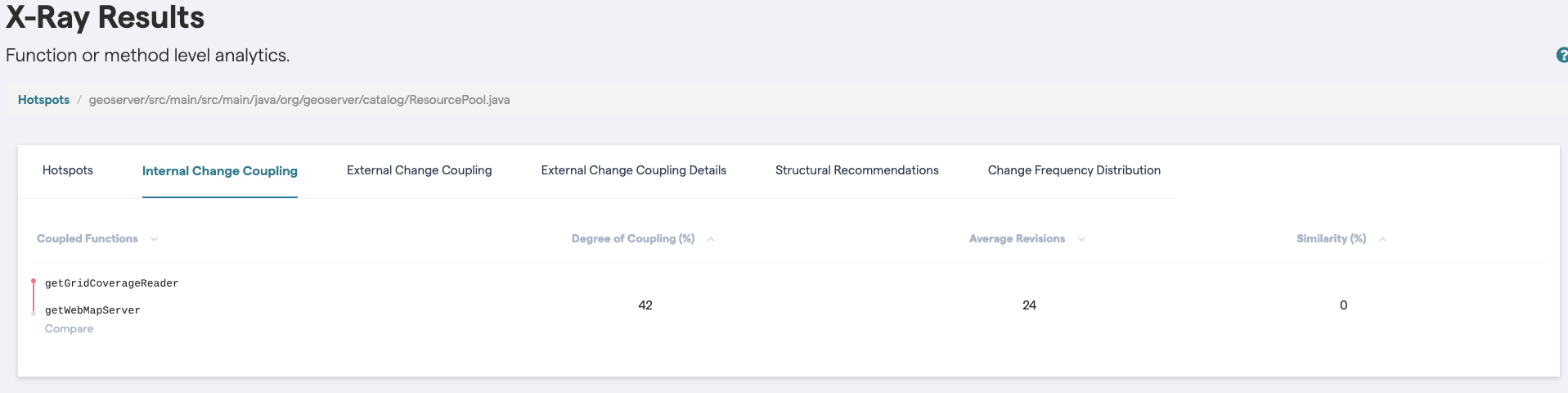Open External Change Coupling Details tab
Screen dimensions: 1568x393
click(x=633, y=170)
